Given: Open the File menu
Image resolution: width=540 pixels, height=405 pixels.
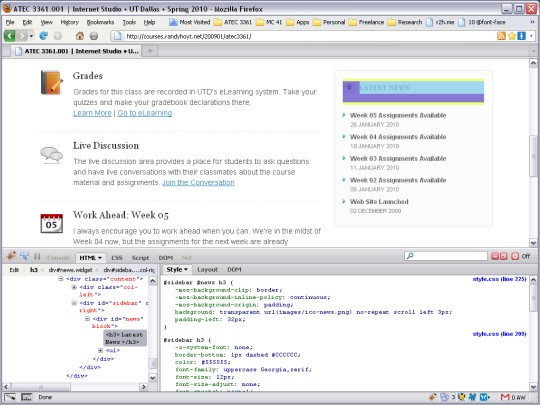Looking at the screenshot, I should (x=10, y=22).
